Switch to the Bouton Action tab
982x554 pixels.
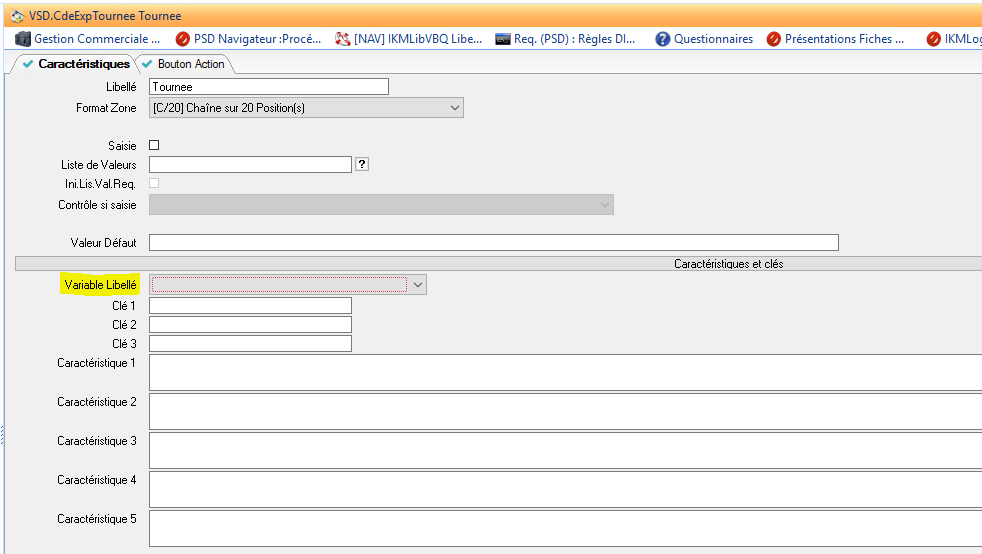pyautogui.click(x=190, y=64)
